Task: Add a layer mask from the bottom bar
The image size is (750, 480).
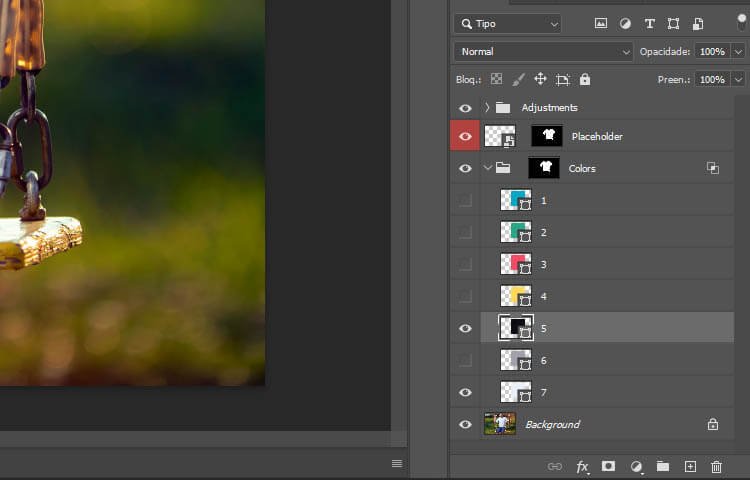Action: click(x=609, y=466)
